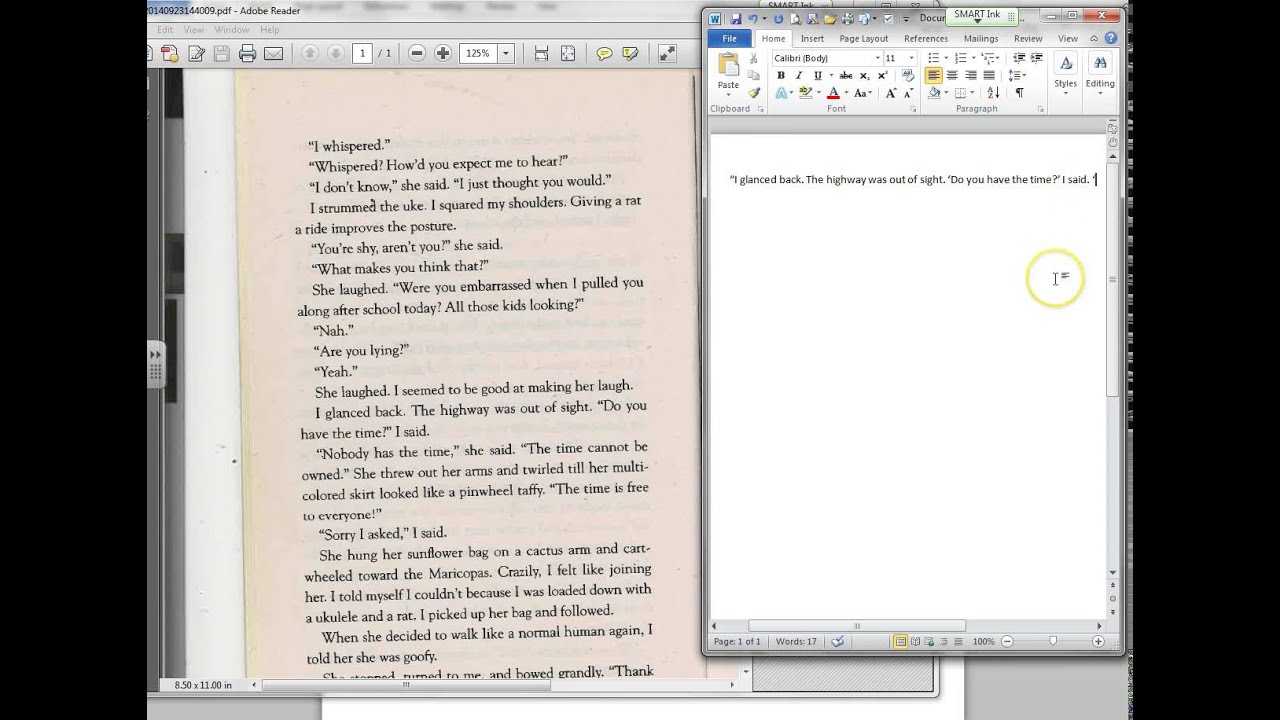Viewport: 1280px width, 720px height.
Task: Open the Bullets list dropdown arrow
Action: pyautogui.click(x=945, y=58)
